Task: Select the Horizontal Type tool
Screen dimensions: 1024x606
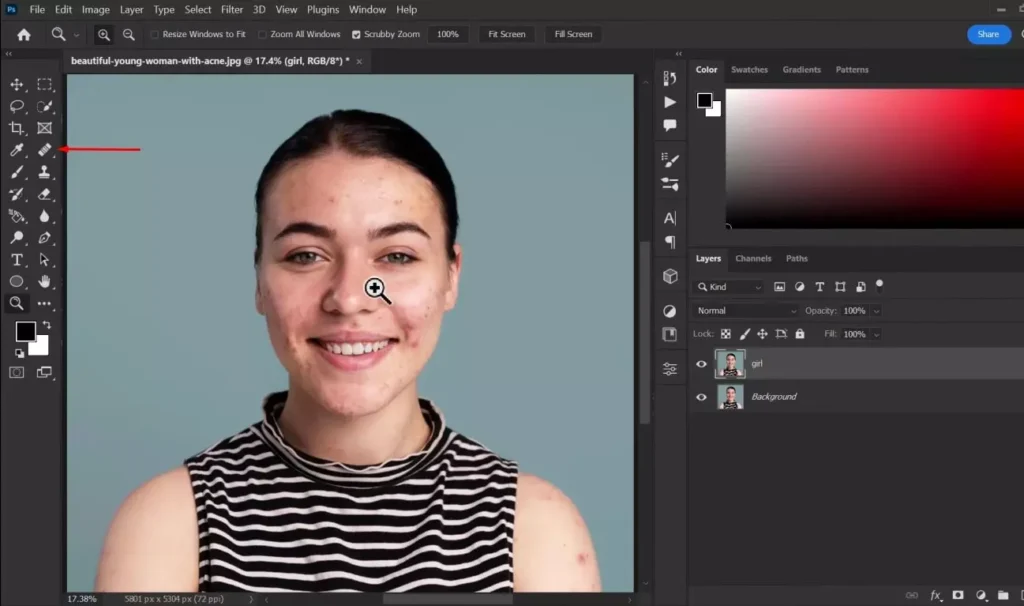Action: (x=16, y=259)
